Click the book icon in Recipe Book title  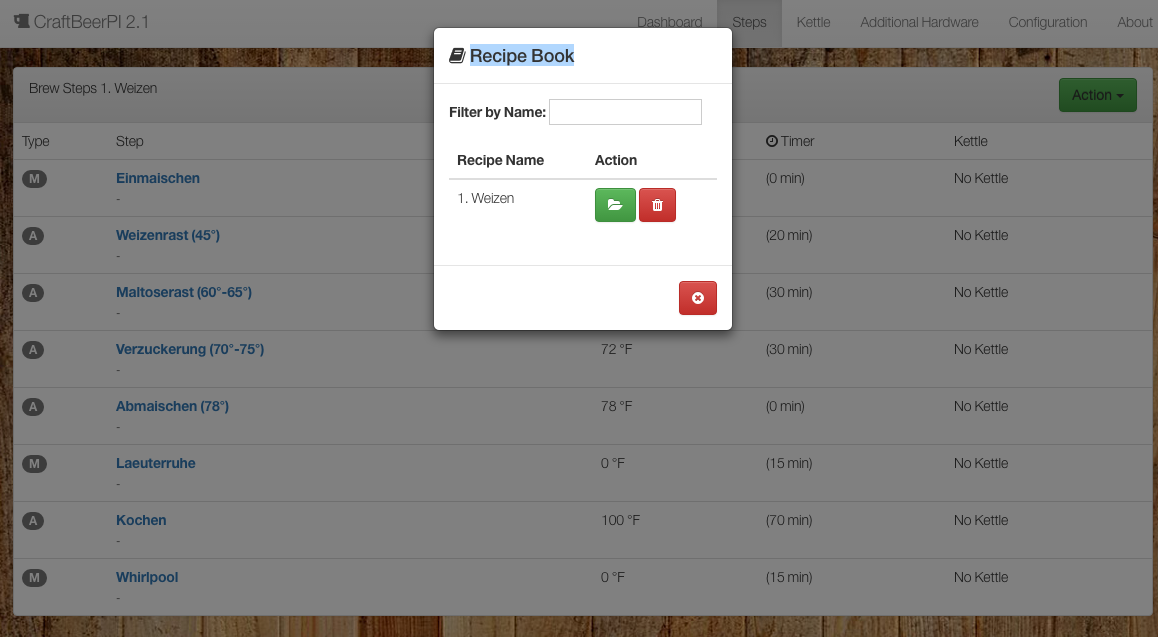(457, 56)
